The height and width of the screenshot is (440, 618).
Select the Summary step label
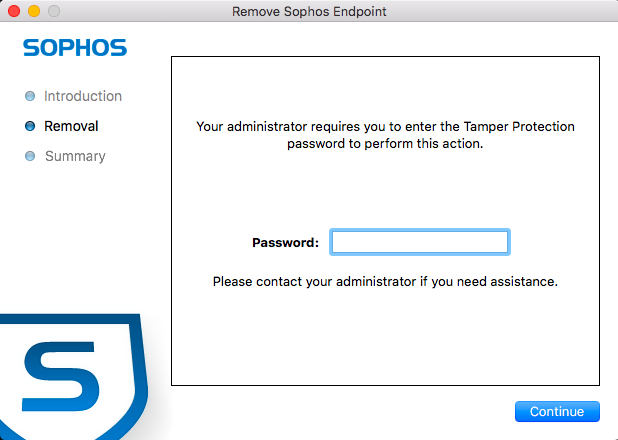75,157
